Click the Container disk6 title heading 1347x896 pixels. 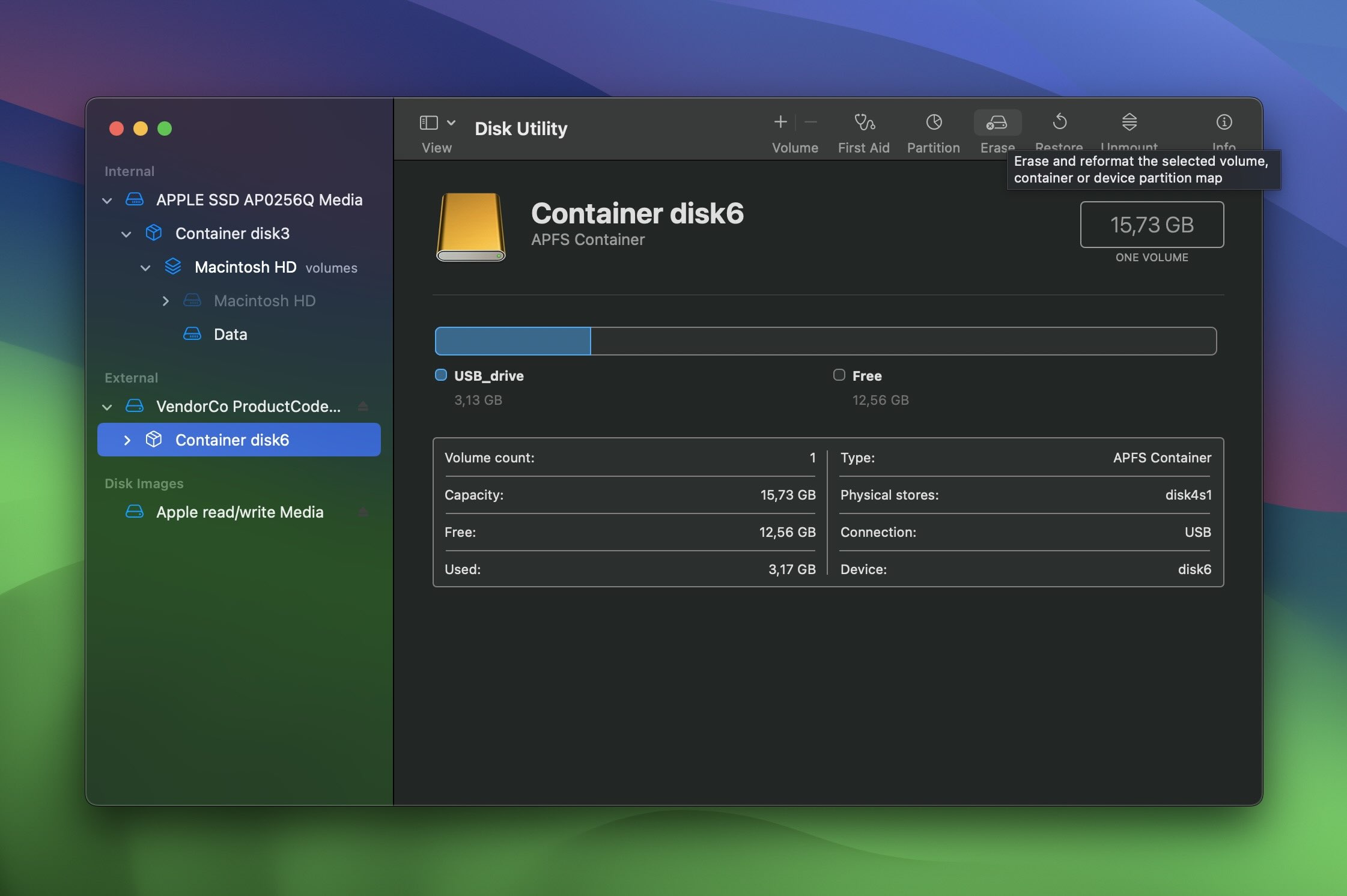click(637, 213)
